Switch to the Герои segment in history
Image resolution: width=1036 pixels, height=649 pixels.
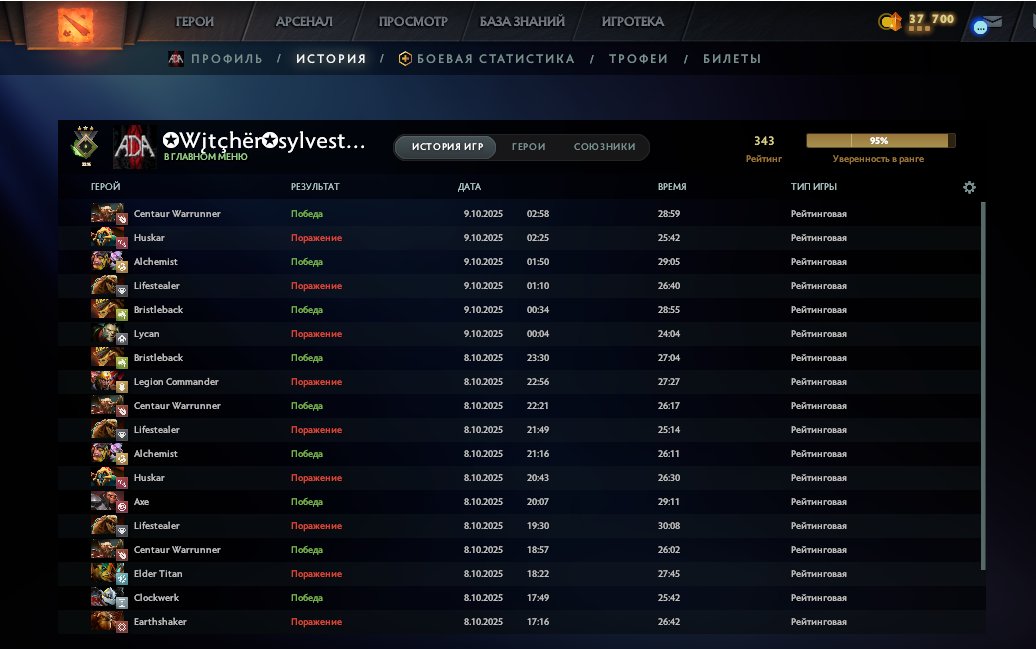pyautogui.click(x=528, y=147)
